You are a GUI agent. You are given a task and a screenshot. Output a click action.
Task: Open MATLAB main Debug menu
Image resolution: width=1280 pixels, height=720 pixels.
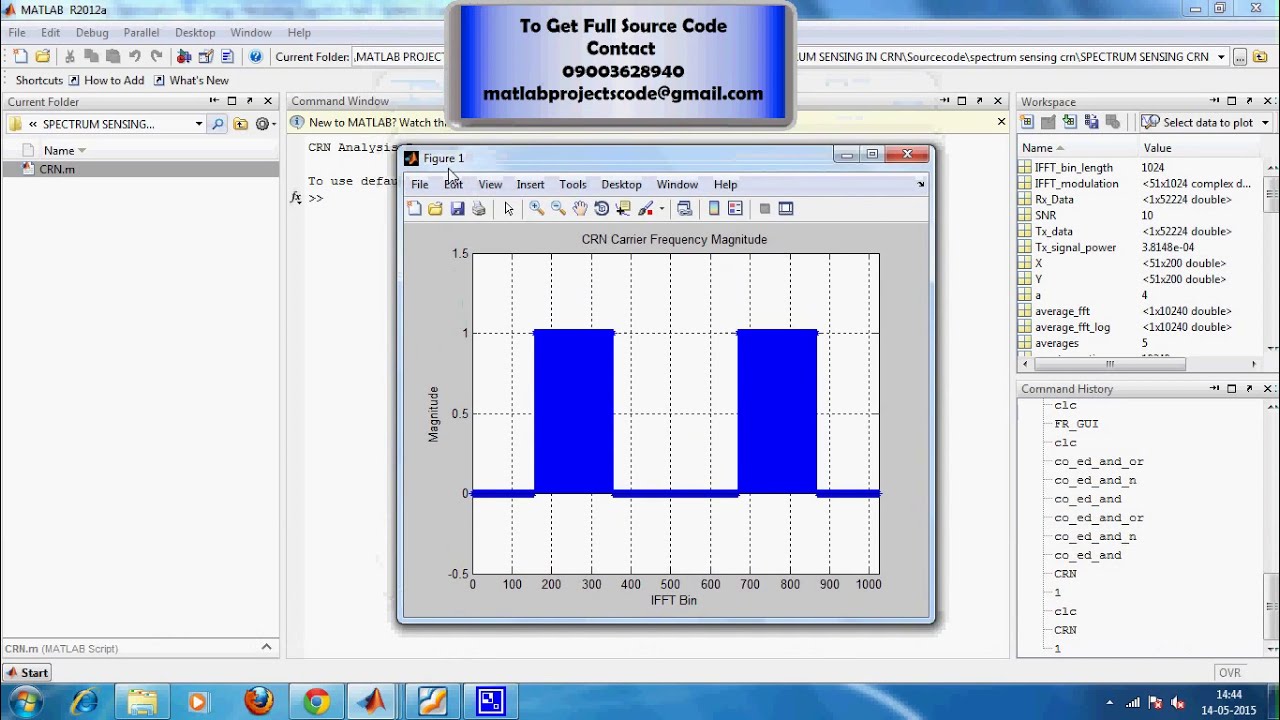coord(92,32)
